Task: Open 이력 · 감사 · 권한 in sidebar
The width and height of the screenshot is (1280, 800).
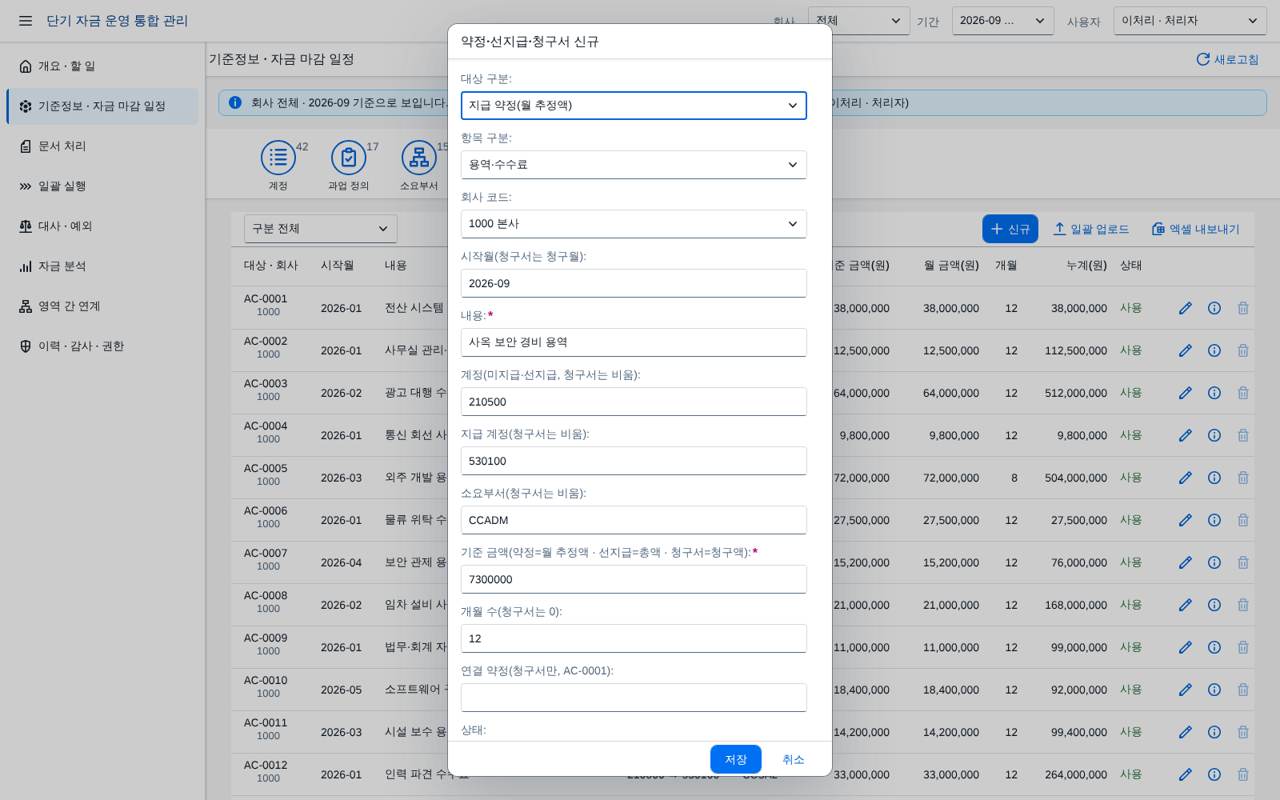Action: [102, 346]
